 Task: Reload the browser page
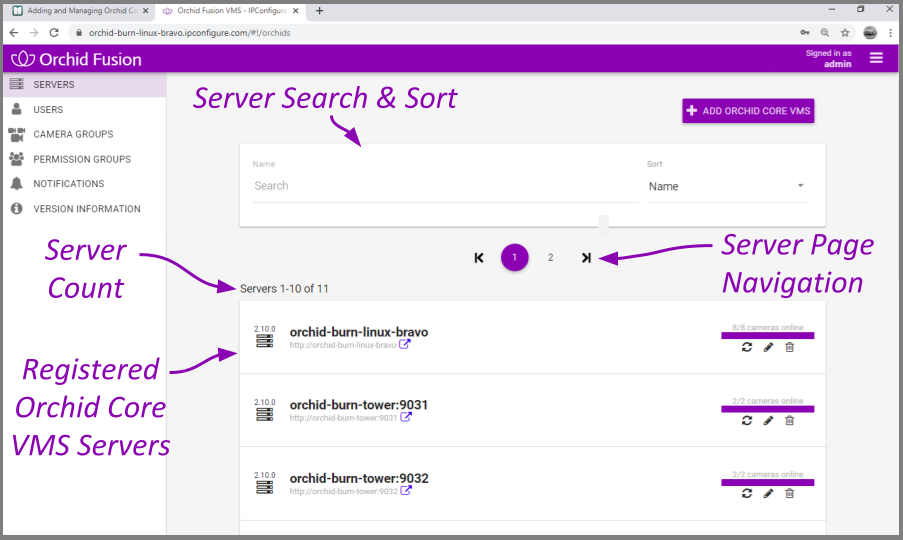(54, 33)
